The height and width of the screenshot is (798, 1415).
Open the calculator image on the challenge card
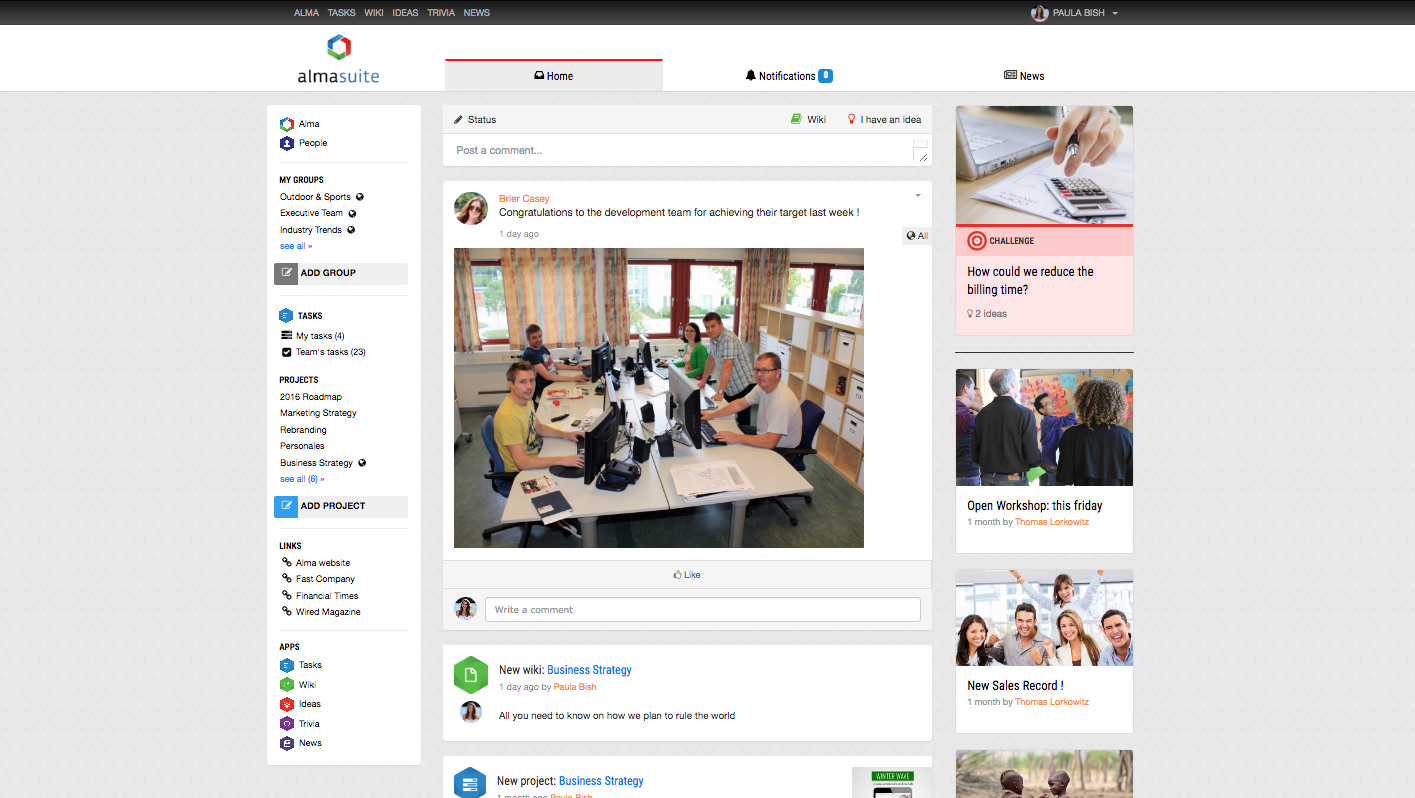tap(1044, 165)
